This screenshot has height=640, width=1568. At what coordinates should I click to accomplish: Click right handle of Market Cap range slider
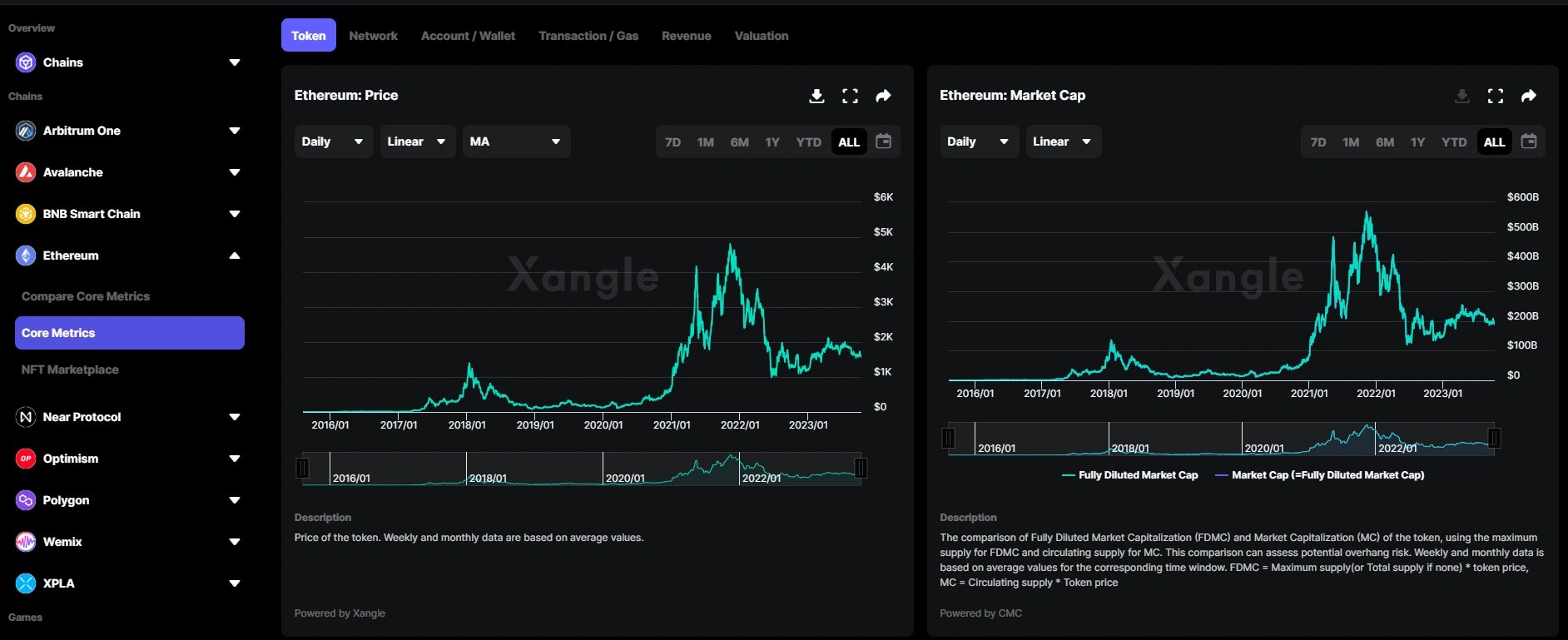1494,438
